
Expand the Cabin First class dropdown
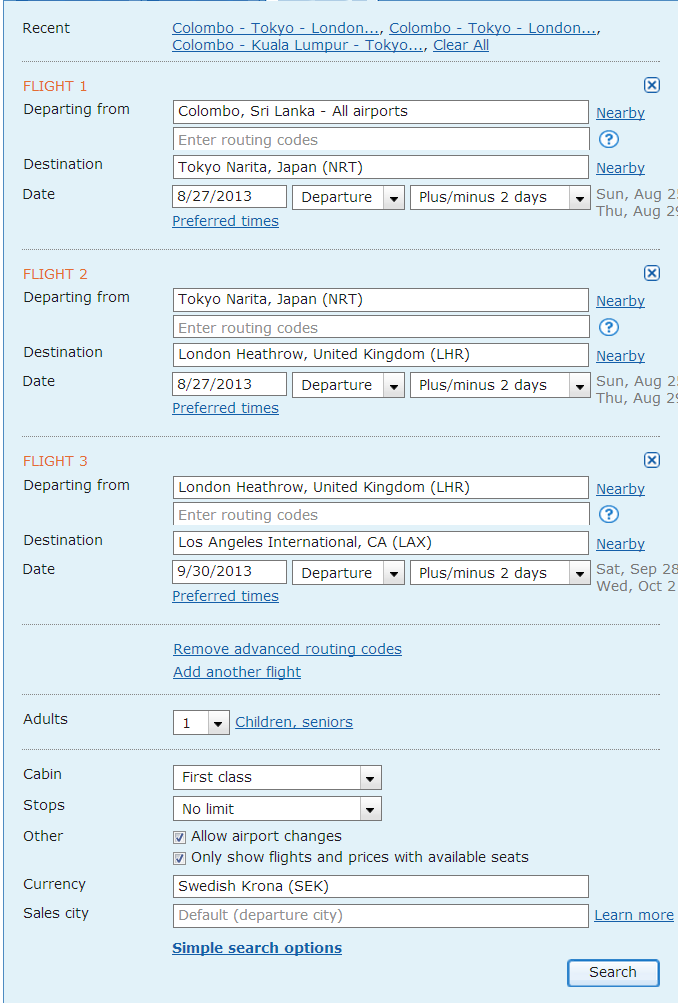click(x=370, y=778)
